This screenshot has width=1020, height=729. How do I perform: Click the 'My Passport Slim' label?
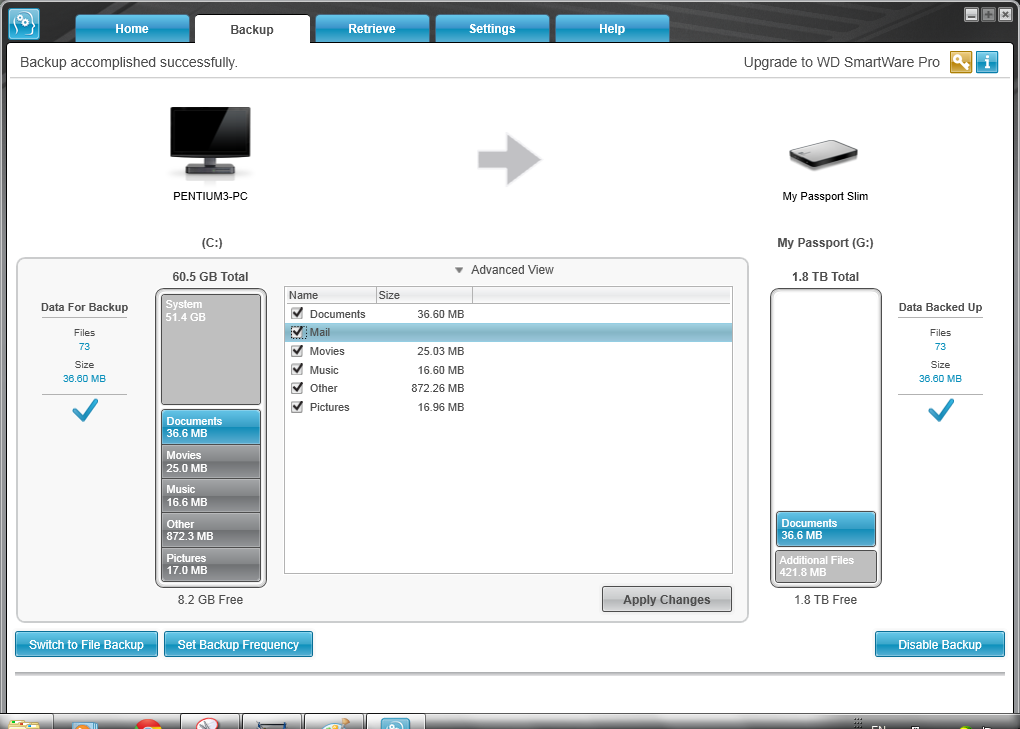(x=825, y=196)
